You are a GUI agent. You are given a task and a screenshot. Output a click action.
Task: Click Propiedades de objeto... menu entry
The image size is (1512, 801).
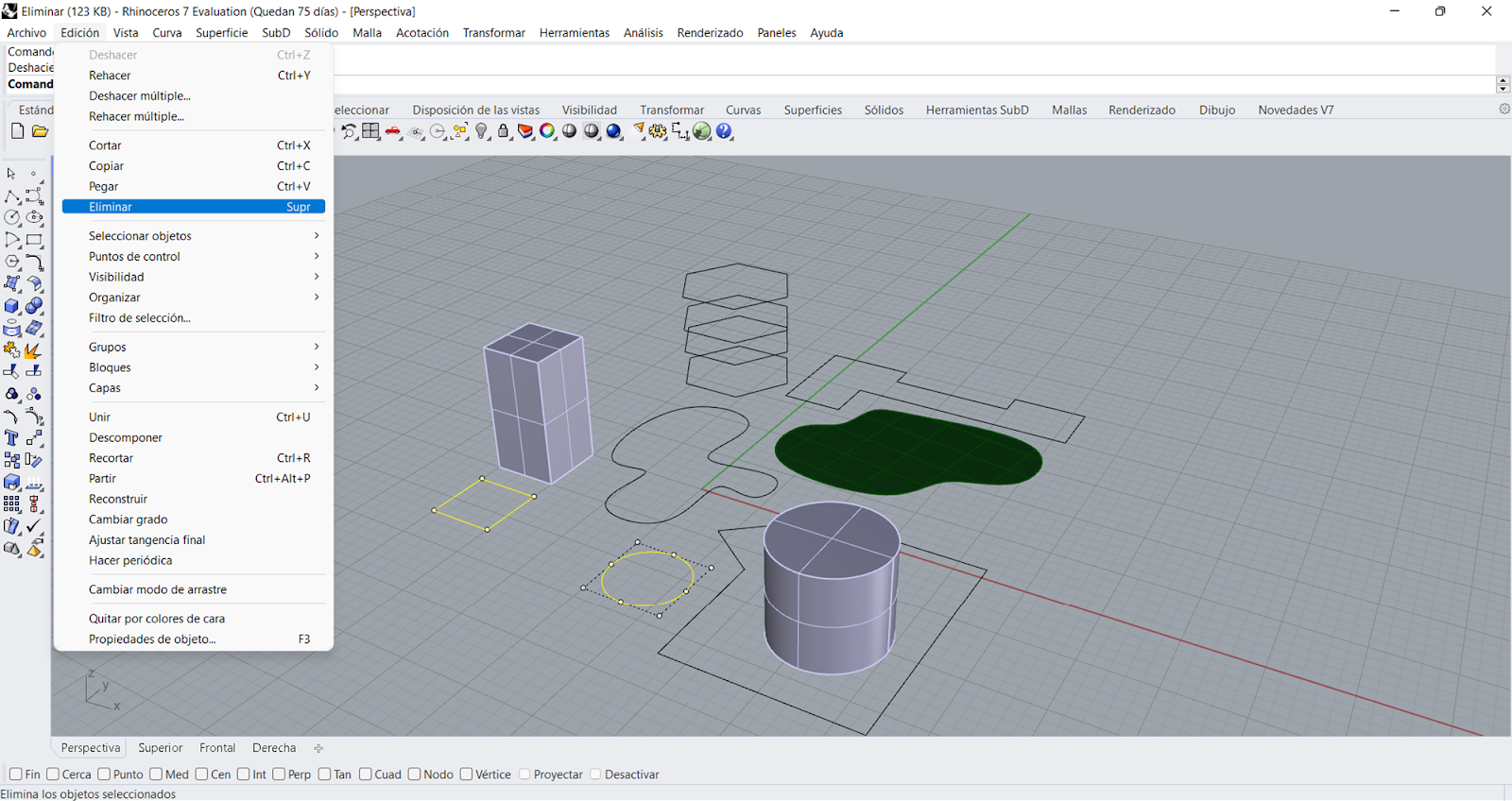(152, 639)
